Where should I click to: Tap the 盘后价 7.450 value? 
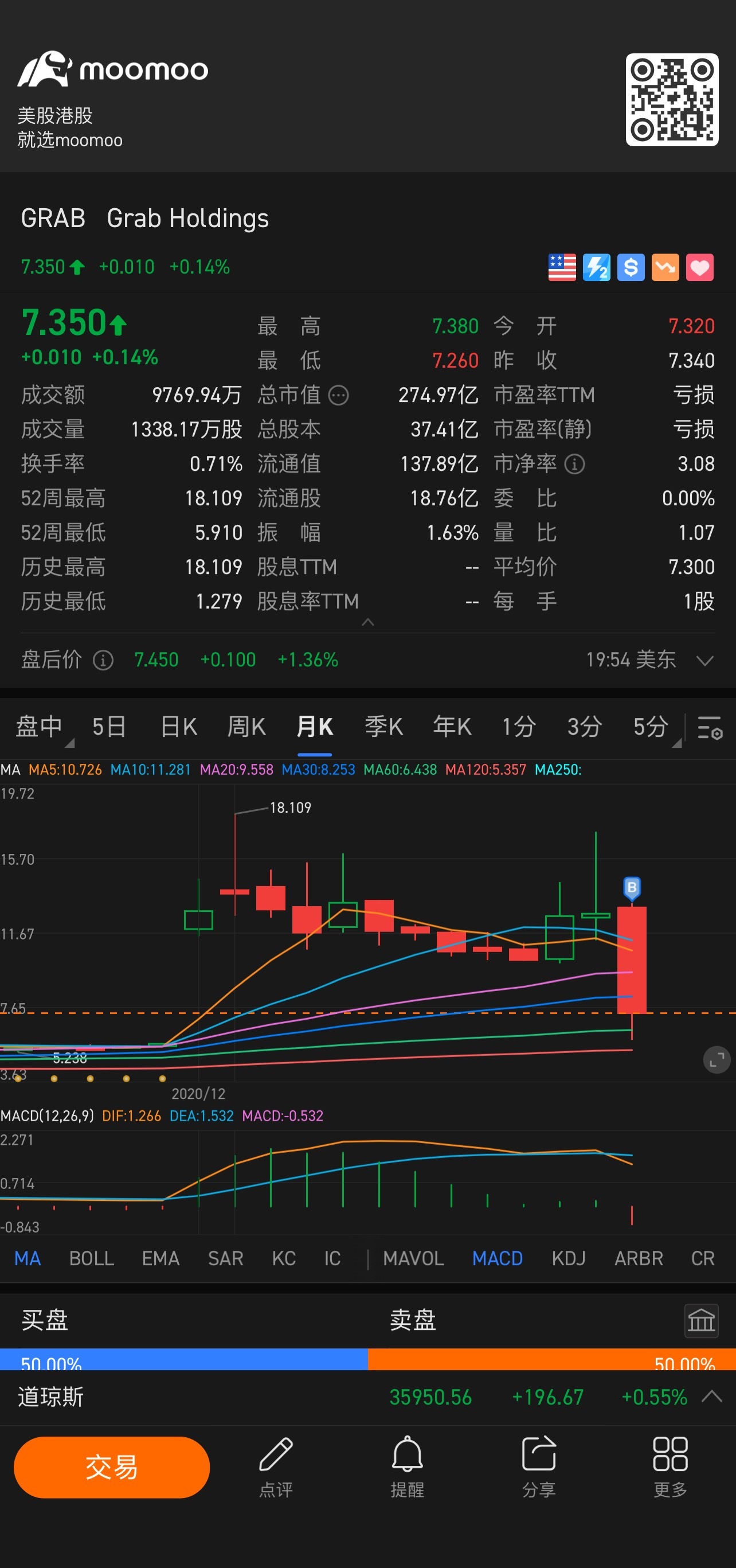[x=156, y=660]
